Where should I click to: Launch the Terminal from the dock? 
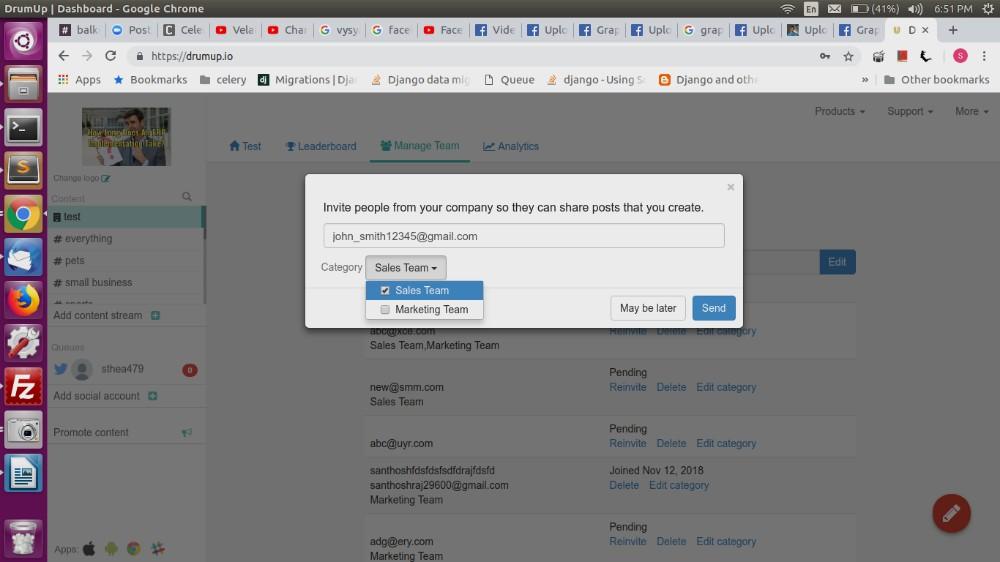click(x=23, y=128)
